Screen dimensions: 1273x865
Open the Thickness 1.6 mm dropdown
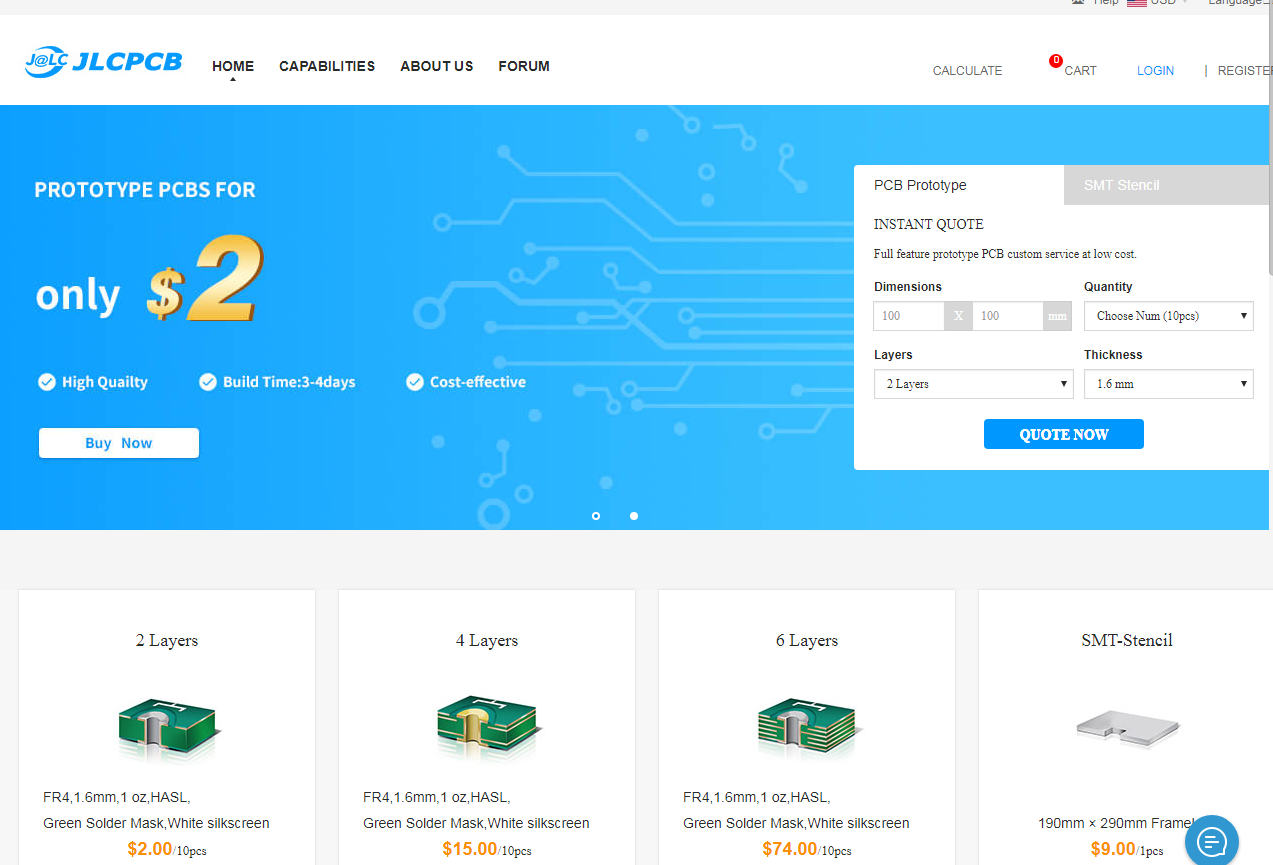tap(1168, 384)
